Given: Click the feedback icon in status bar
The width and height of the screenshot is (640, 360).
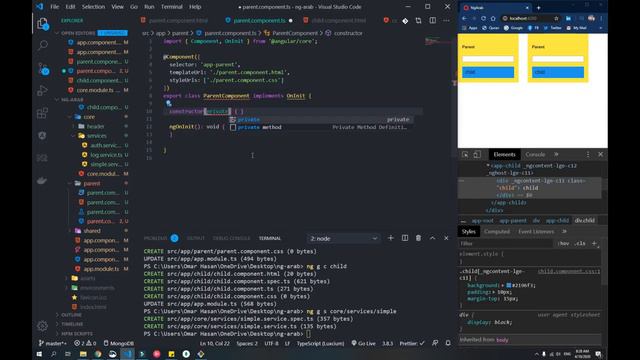Looking at the screenshot, I should (x=435, y=343).
